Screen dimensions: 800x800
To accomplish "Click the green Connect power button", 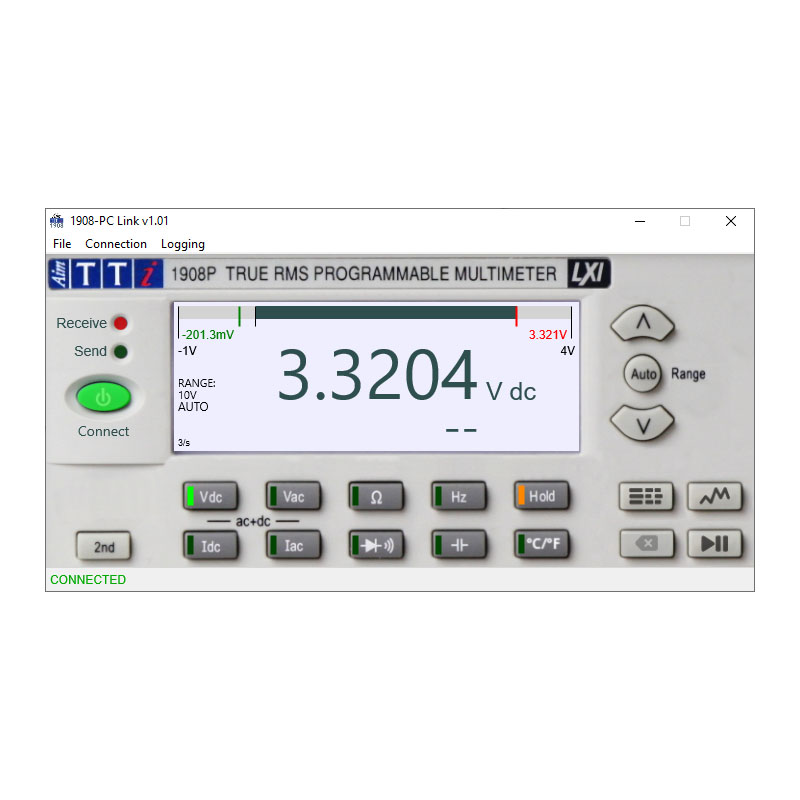I will tap(104, 397).
